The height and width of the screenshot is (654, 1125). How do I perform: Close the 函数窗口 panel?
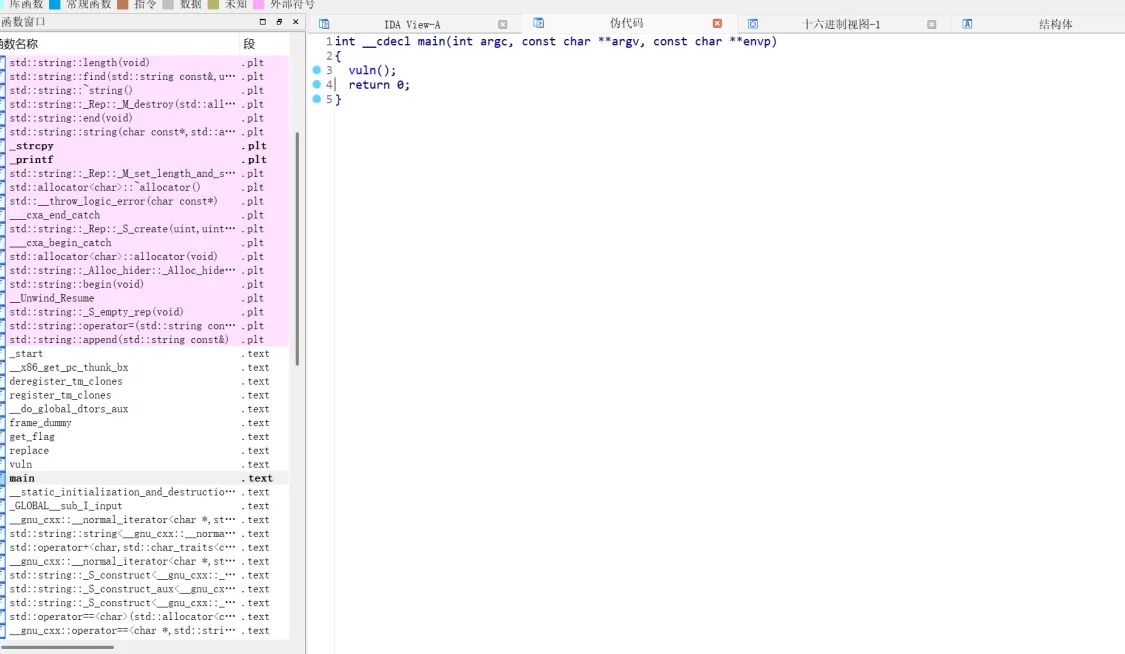tap(296, 22)
